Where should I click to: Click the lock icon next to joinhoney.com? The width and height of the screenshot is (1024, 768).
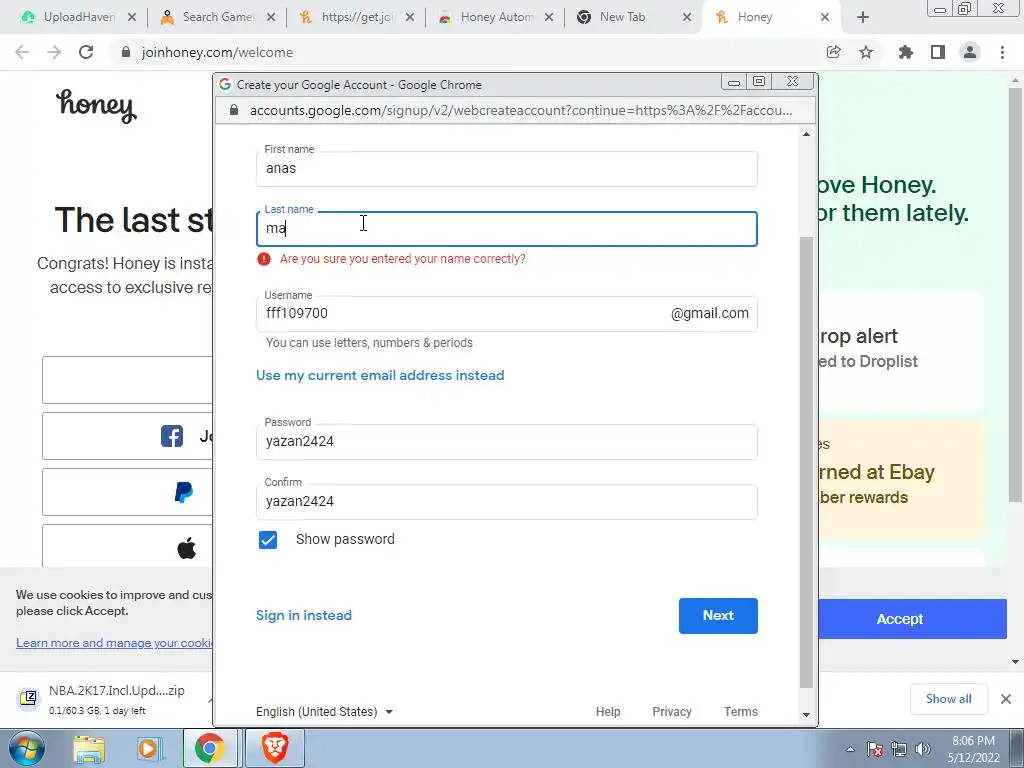[126, 52]
